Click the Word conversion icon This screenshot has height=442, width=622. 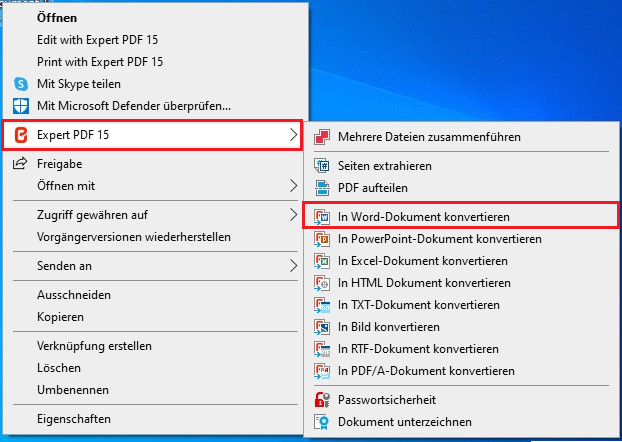tap(322, 217)
